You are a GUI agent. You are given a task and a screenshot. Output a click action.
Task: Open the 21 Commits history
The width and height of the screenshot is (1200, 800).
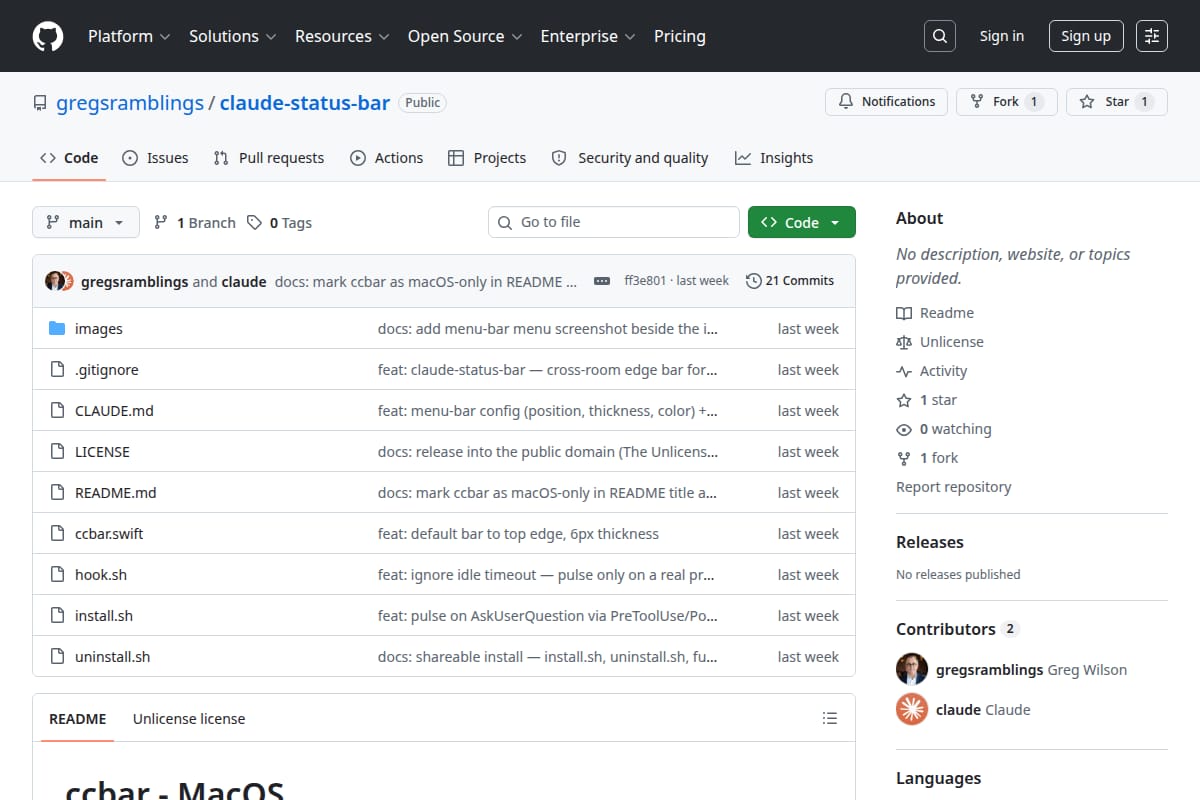point(790,281)
